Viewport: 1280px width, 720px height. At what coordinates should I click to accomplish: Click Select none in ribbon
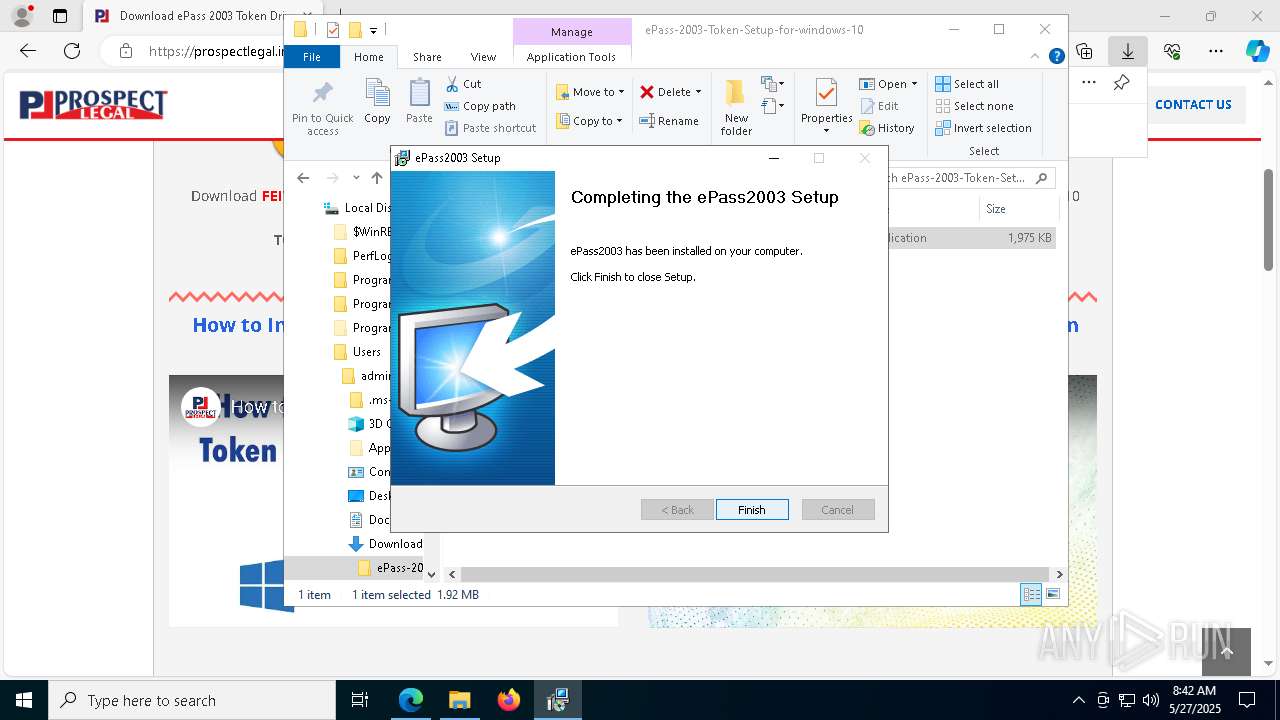tap(974, 106)
